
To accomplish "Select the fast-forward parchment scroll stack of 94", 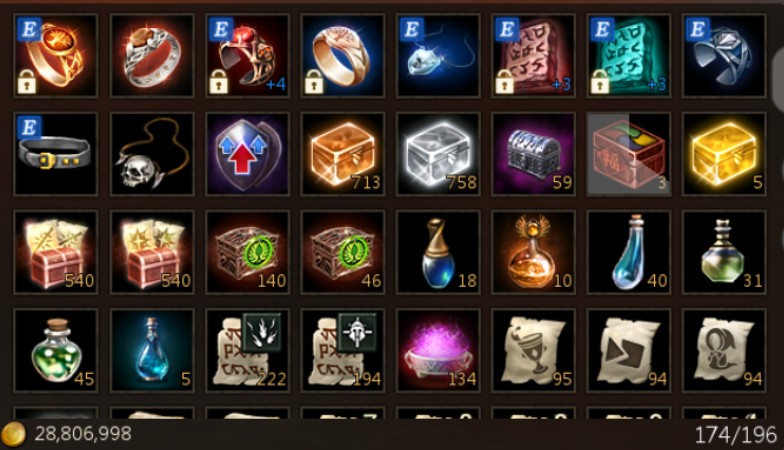I will click(628, 350).
